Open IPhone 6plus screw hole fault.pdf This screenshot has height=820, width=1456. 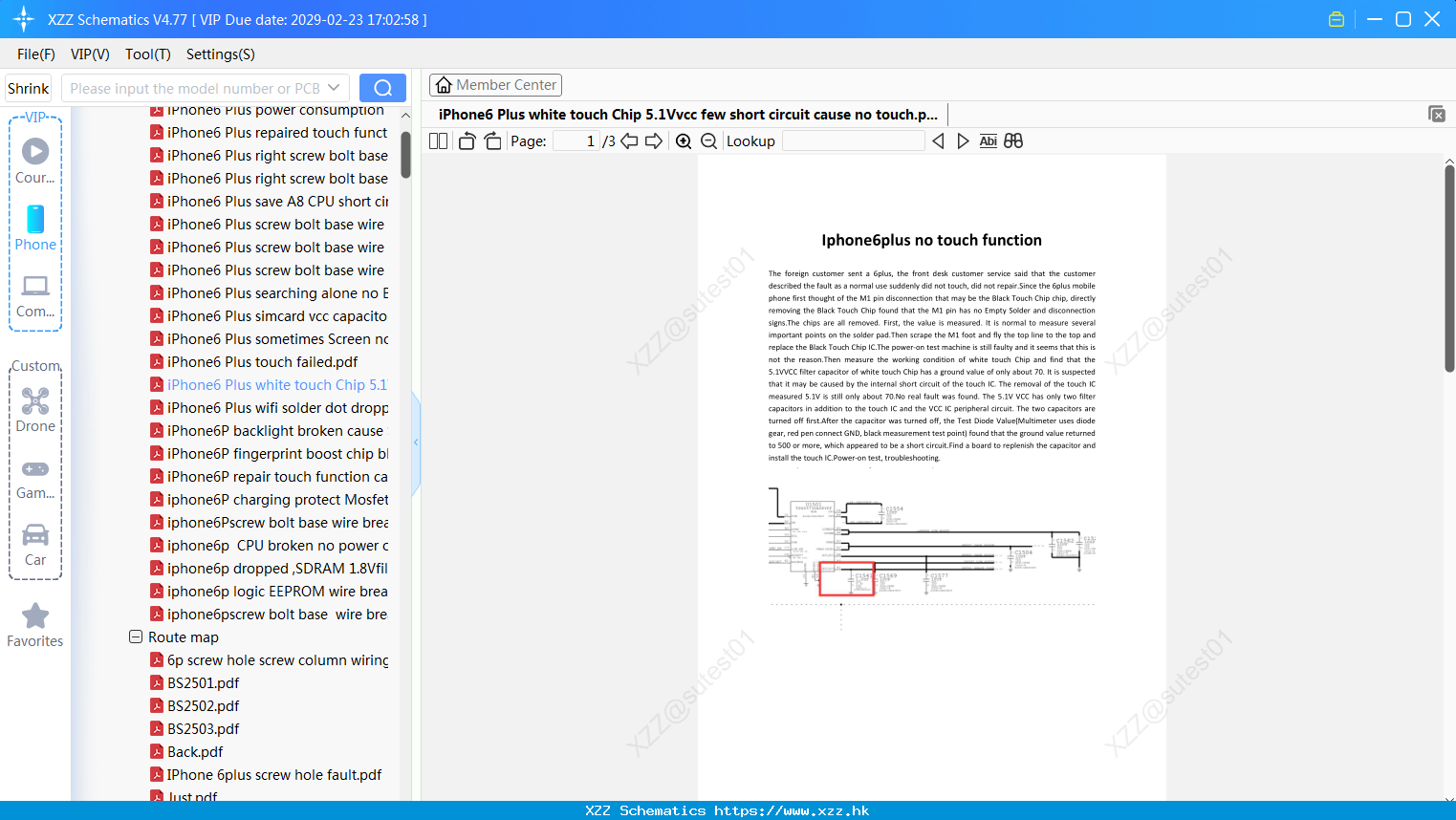coord(266,775)
